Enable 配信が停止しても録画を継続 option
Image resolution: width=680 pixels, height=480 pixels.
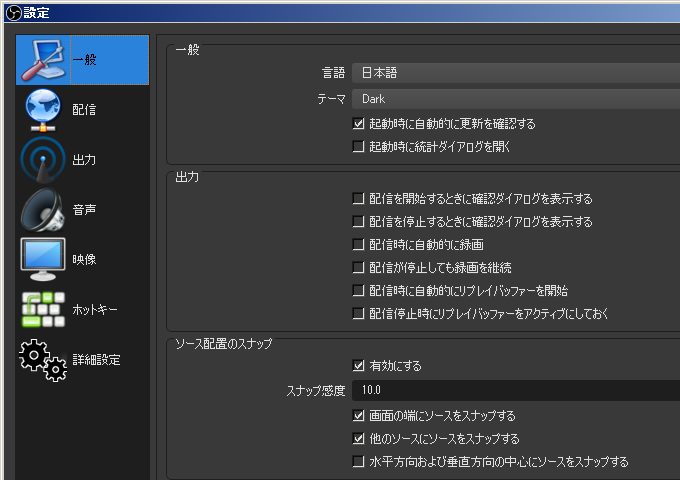pyautogui.click(x=359, y=268)
